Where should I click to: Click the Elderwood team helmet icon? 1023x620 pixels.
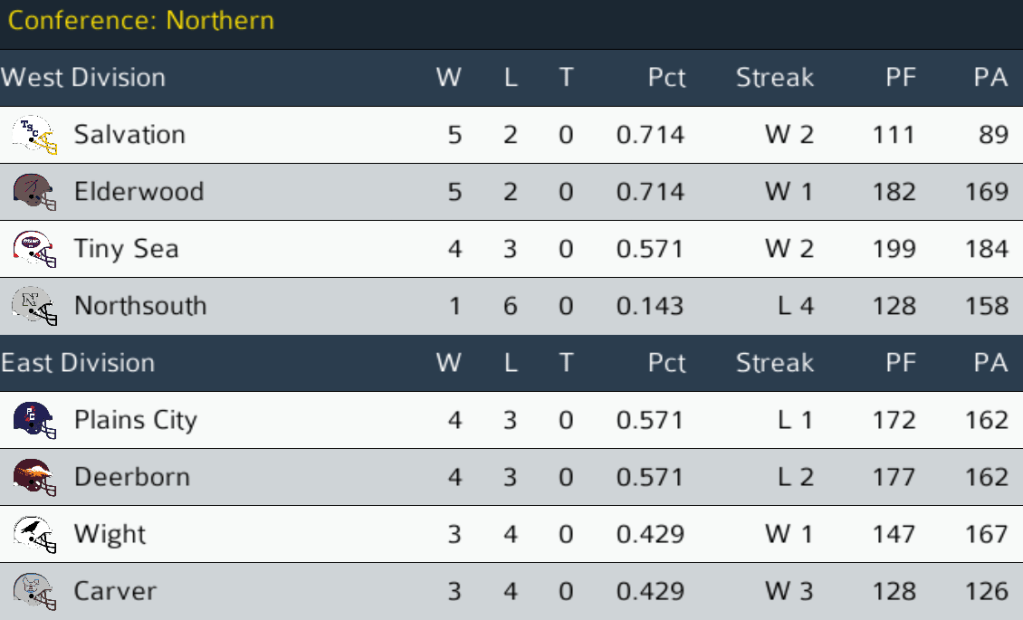[34, 192]
